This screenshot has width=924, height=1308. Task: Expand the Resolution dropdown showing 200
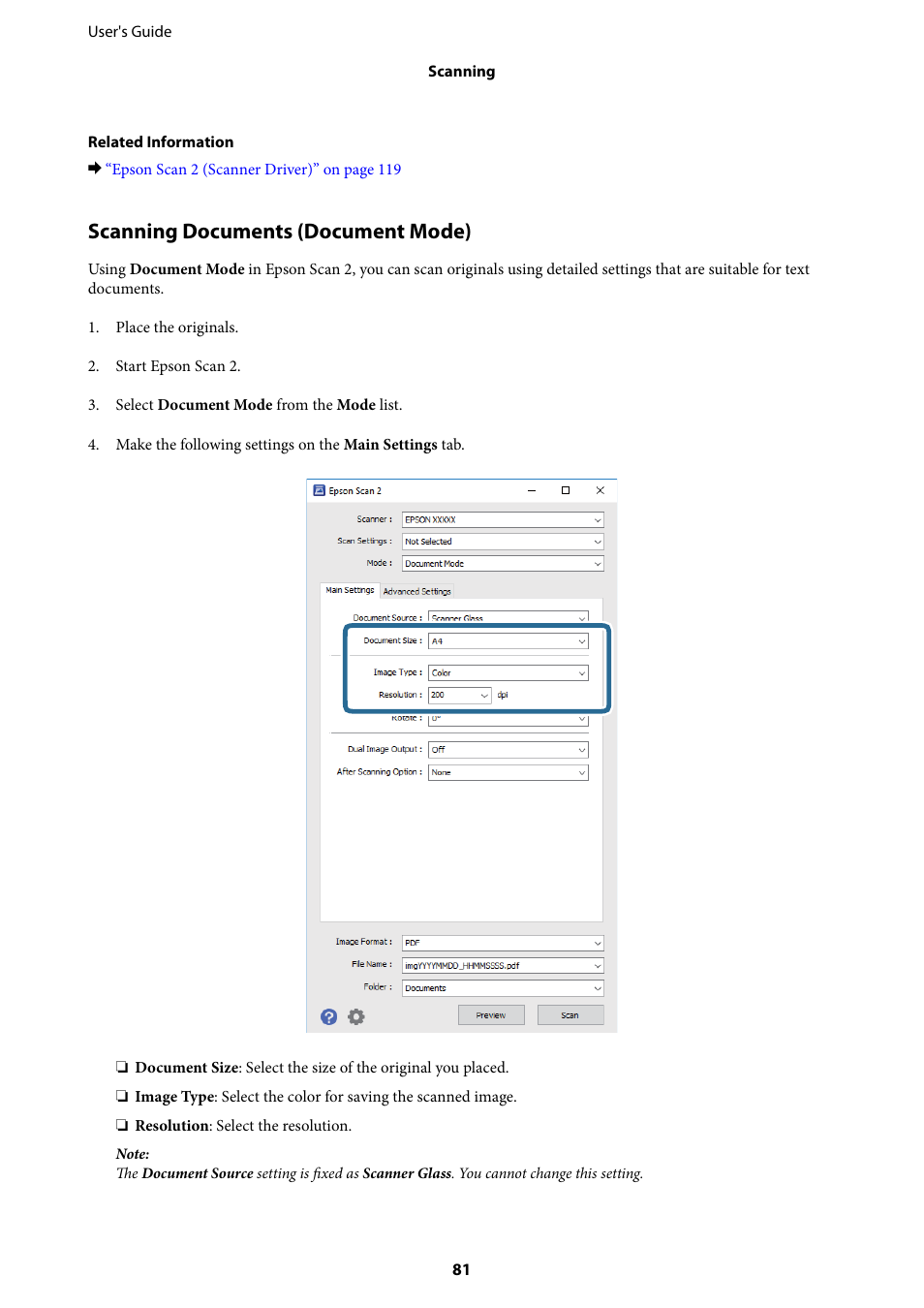[x=460, y=696]
